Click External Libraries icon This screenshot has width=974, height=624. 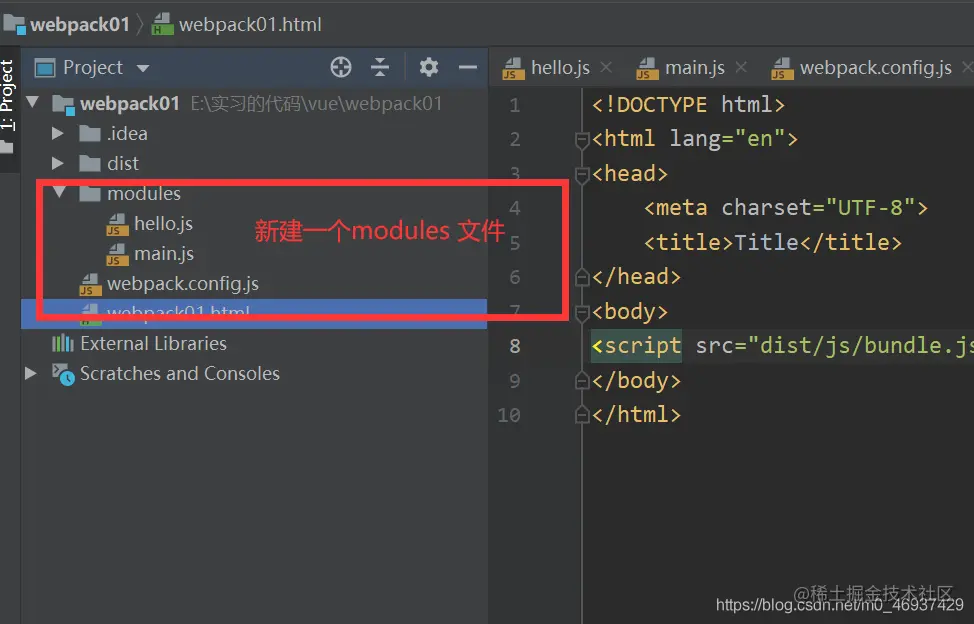(x=63, y=343)
